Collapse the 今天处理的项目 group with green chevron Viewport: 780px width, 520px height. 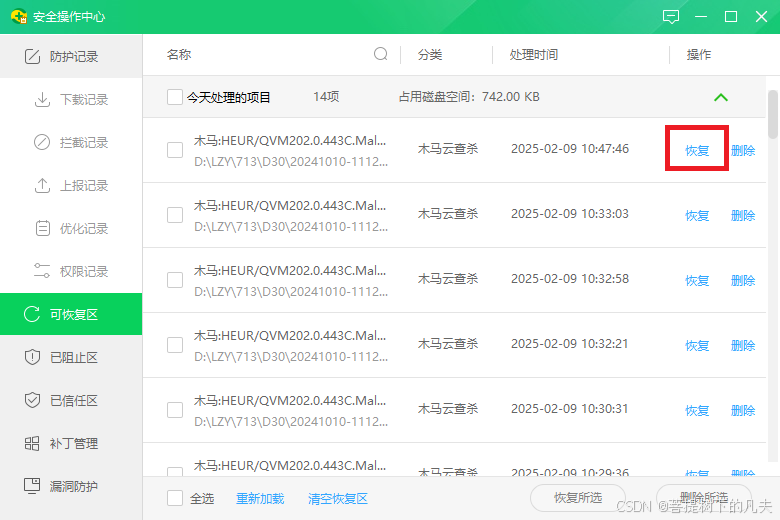click(721, 98)
